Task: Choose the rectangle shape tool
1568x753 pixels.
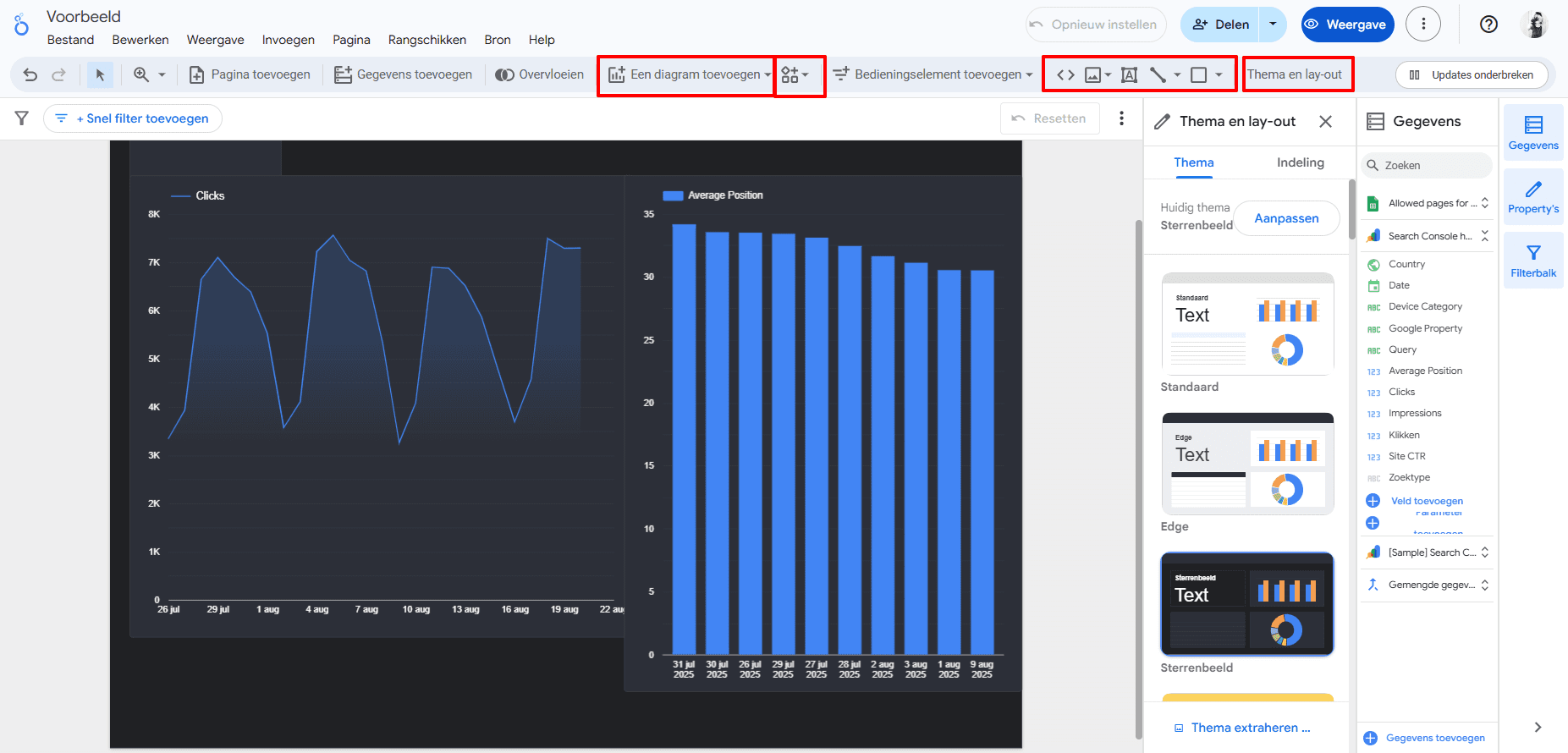Action: (1198, 74)
